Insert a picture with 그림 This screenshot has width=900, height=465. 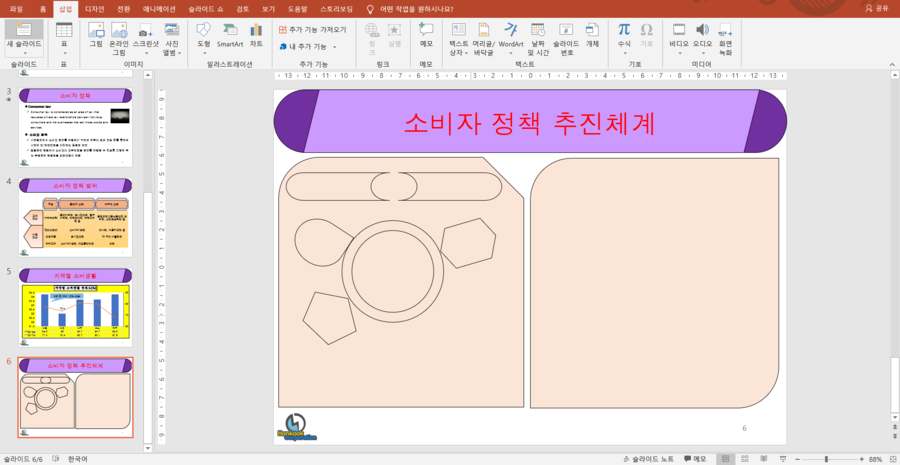tap(96, 34)
